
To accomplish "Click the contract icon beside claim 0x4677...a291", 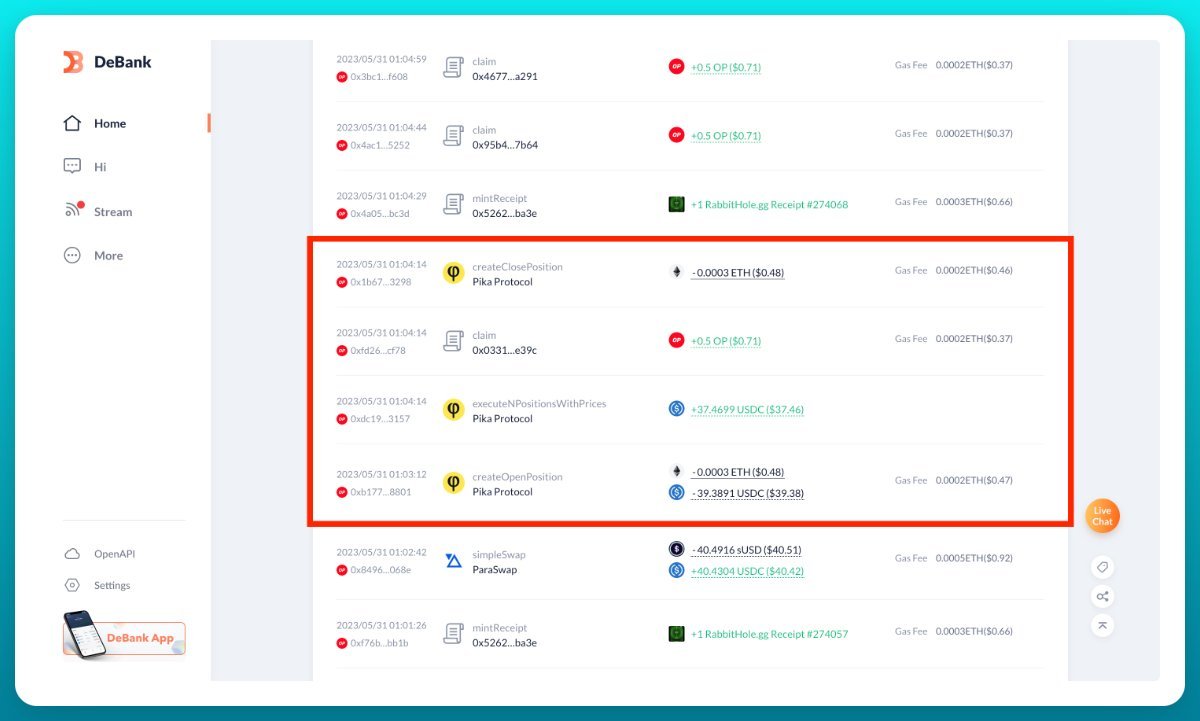I will pos(453,67).
